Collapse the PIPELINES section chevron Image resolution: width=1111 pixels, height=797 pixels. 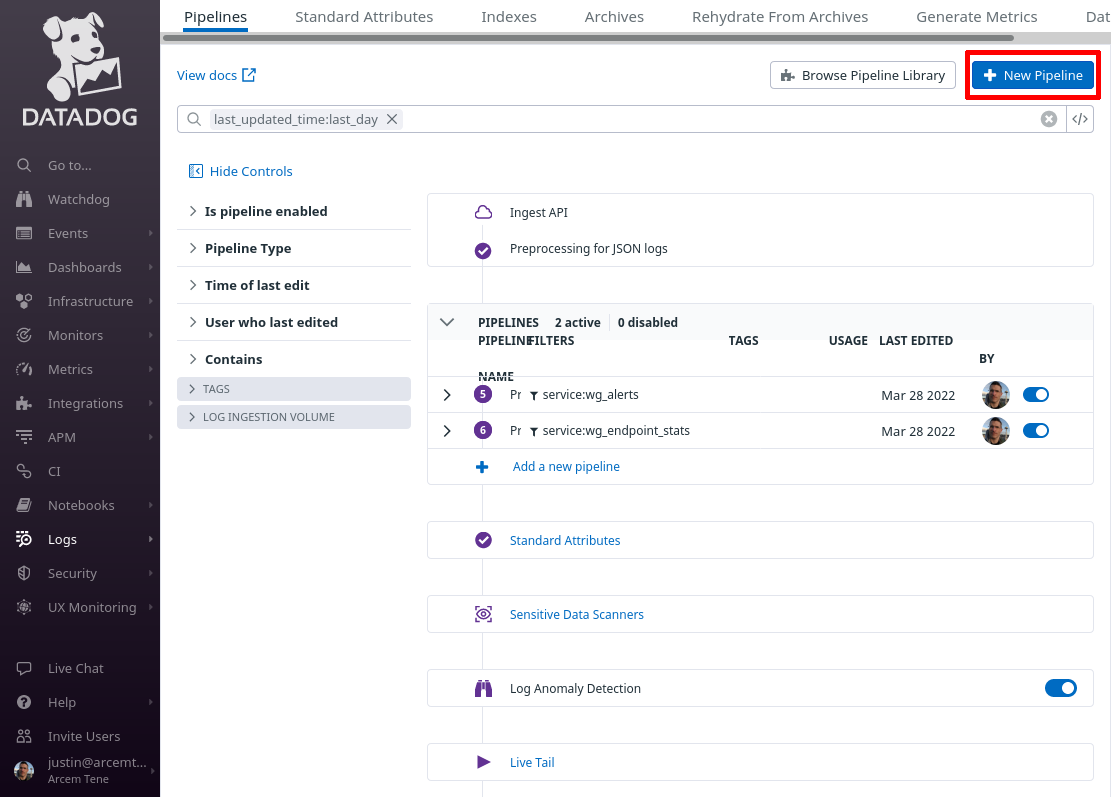tap(447, 322)
